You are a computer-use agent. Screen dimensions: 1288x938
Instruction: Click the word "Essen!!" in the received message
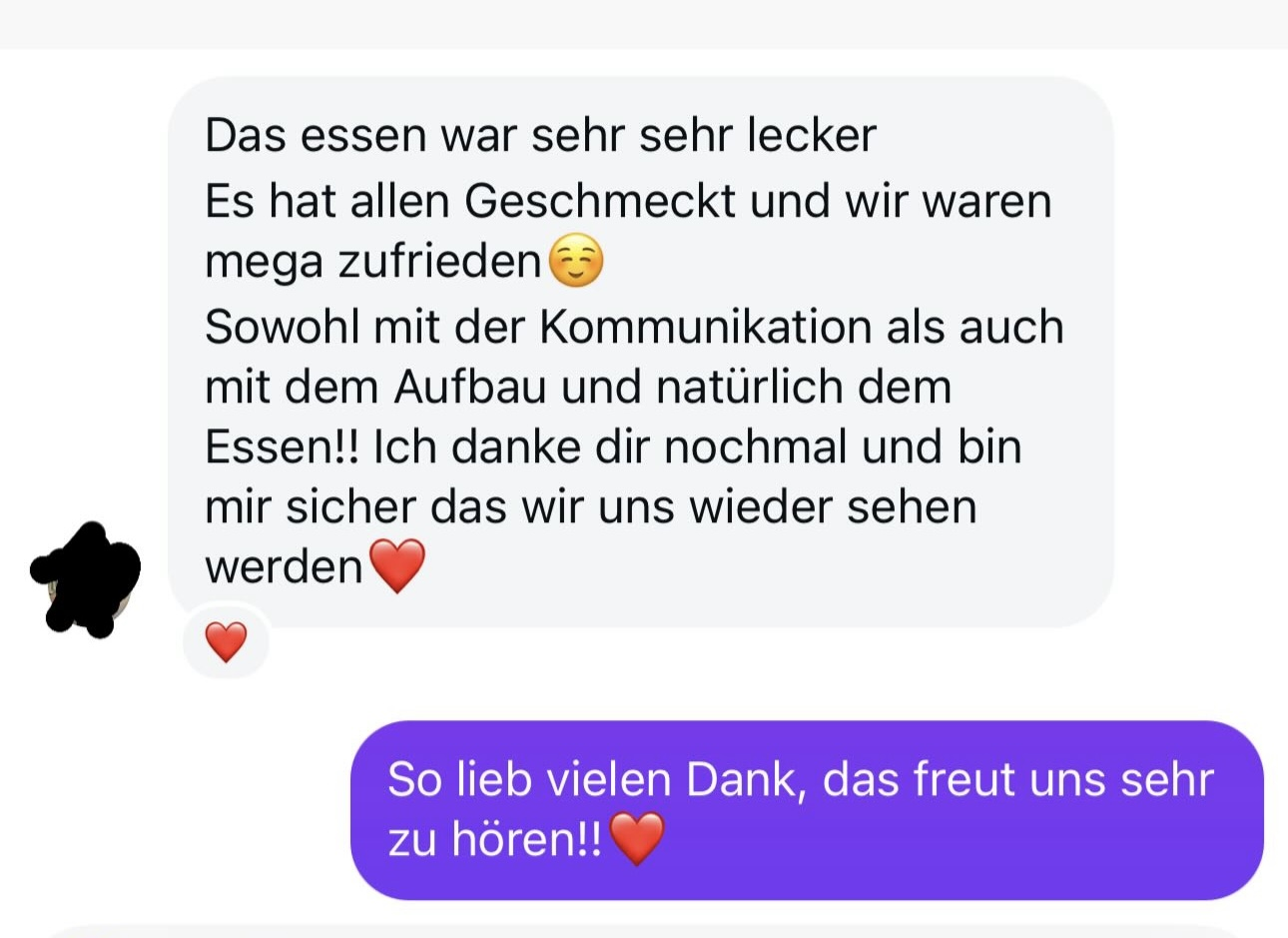pos(282,447)
